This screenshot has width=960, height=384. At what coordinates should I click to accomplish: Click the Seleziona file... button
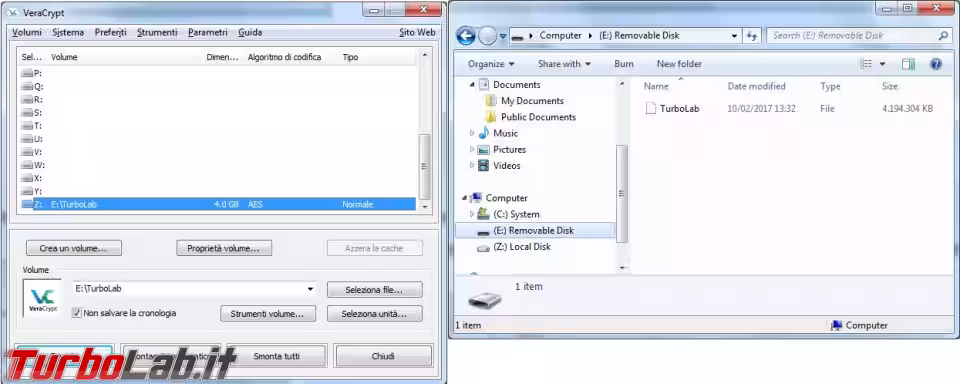[375, 289]
